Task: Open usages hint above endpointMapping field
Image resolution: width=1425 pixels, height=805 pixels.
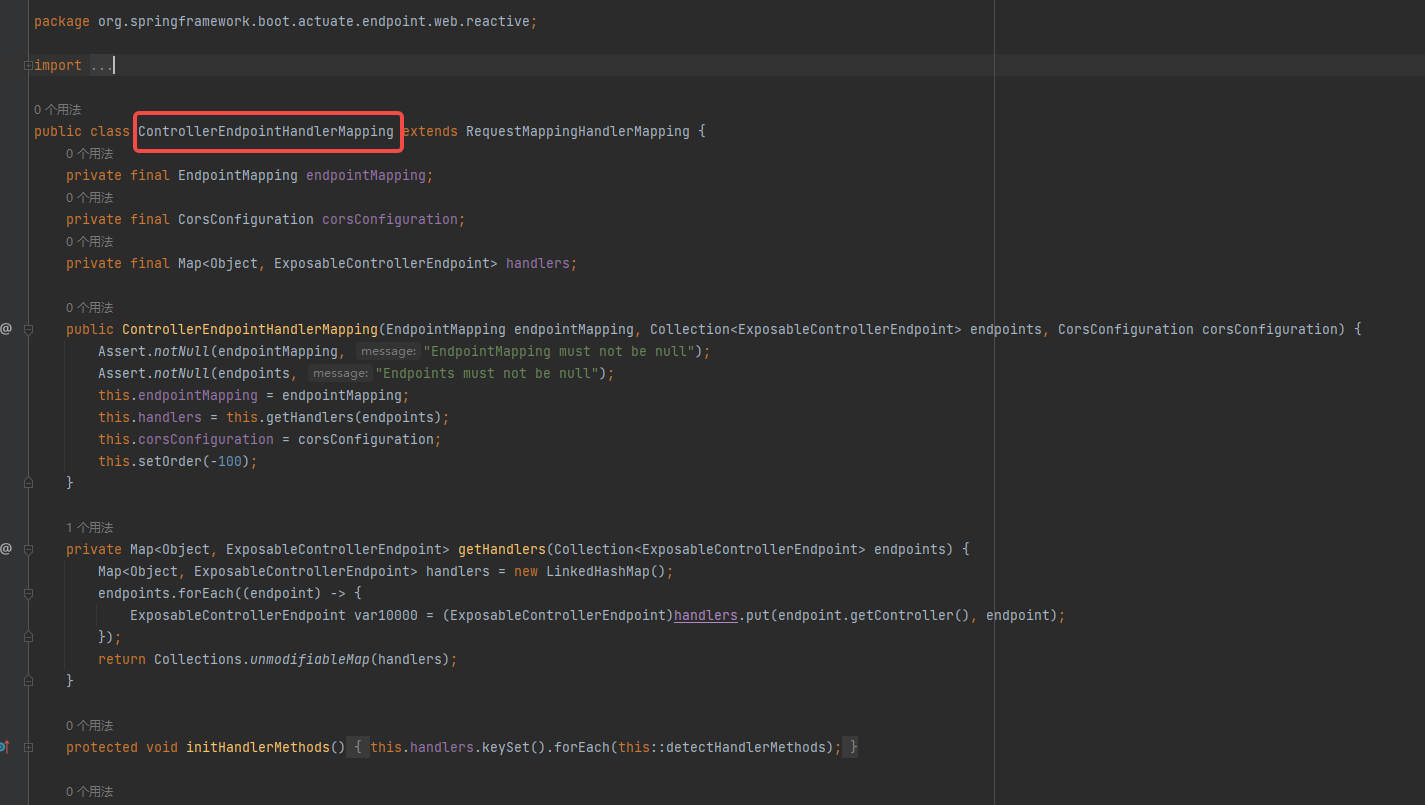Action: tap(89, 153)
